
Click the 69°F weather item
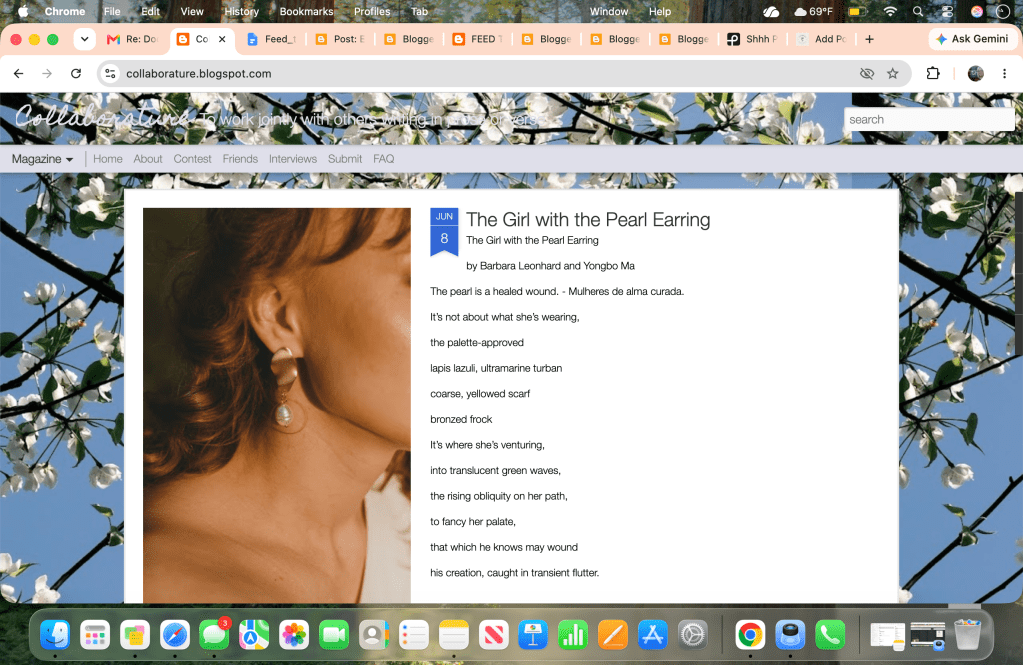pos(813,11)
